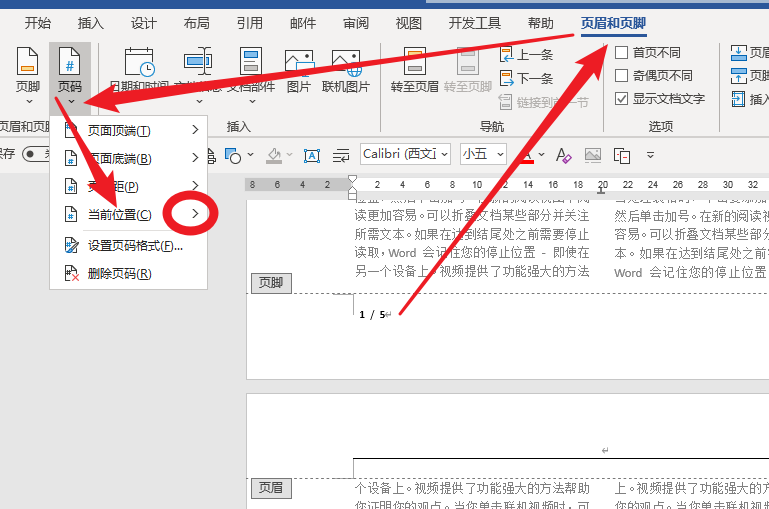Switch to 引用 tab

[x=250, y=23]
